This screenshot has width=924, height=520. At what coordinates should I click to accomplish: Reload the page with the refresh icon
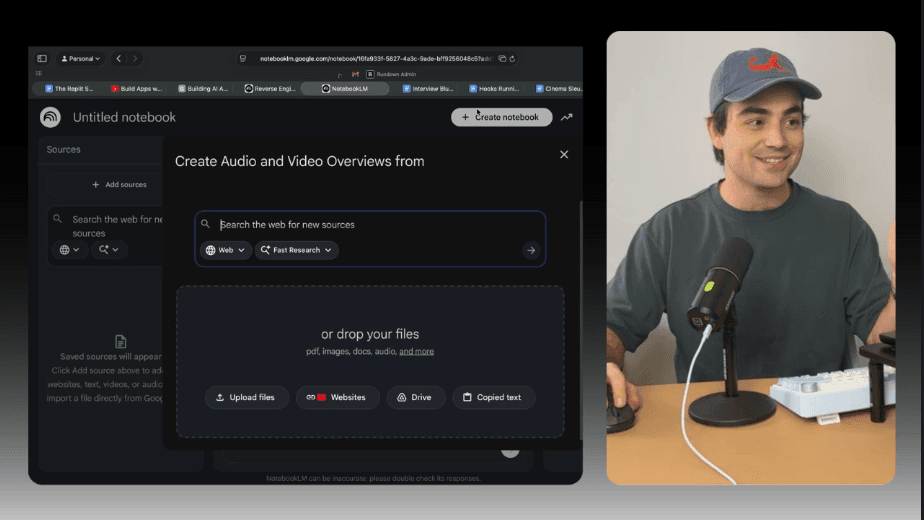click(x=512, y=58)
